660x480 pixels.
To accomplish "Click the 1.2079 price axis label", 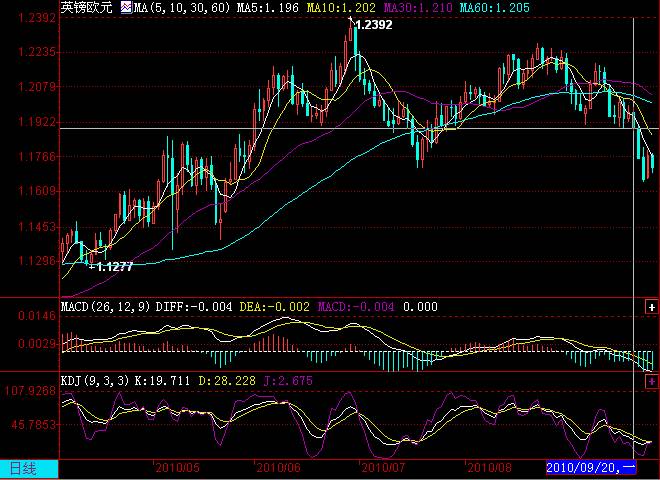I will click(x=37, y=87).
